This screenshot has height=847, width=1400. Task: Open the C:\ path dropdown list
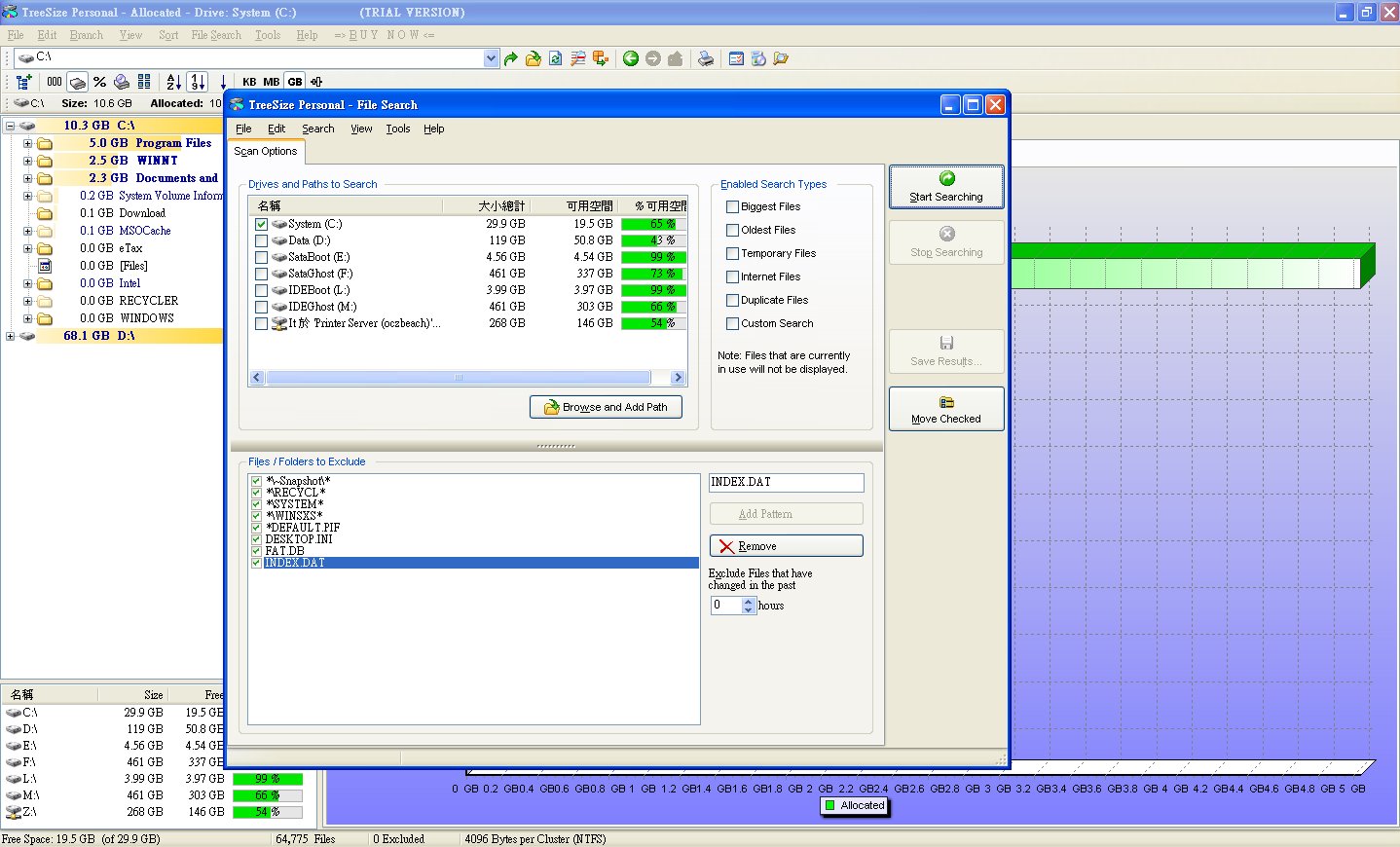[491, 58]
